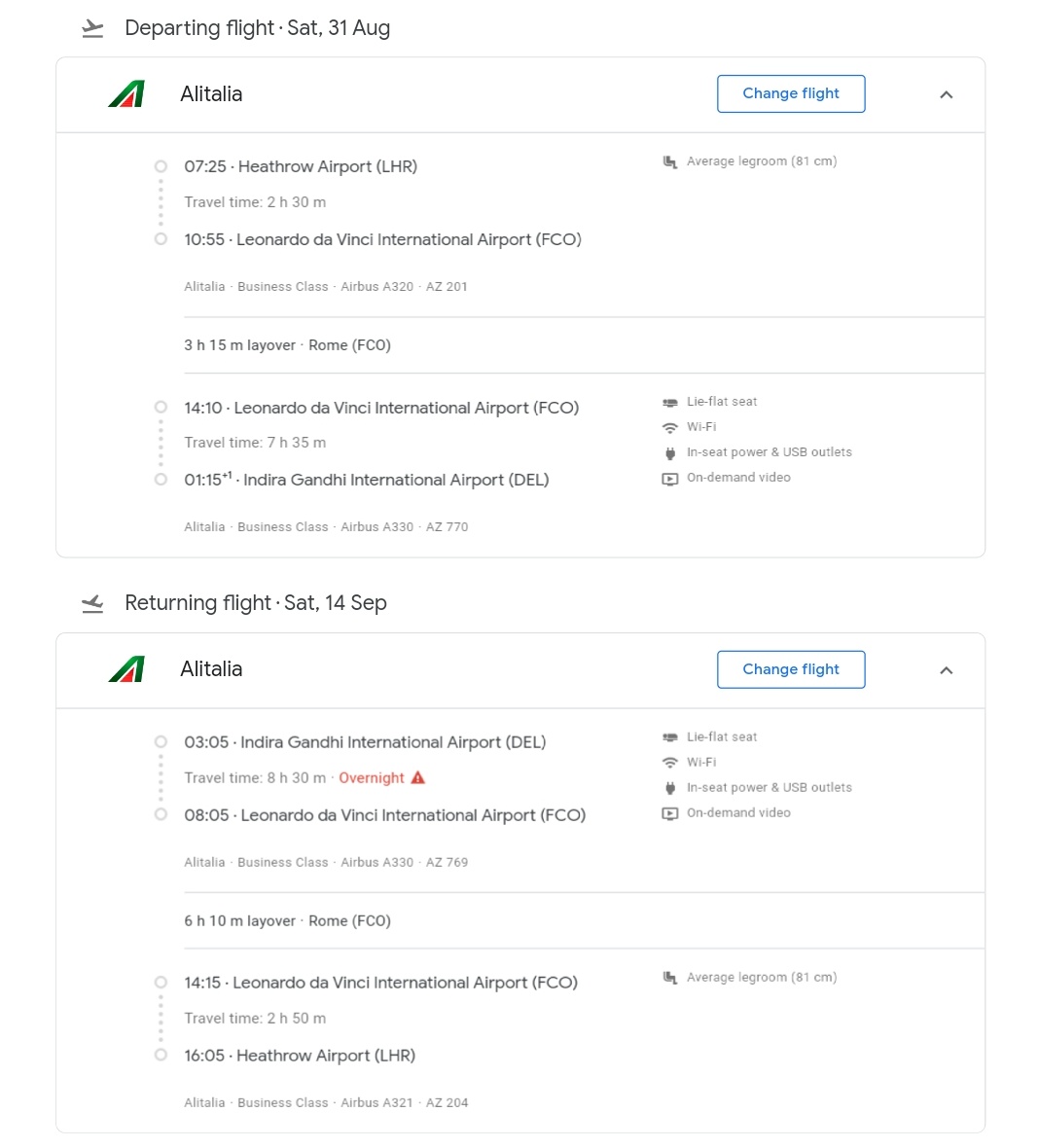The width and height of the screenshot is (1039, 1148).
Task: Collapse the departing flight details chevron
Action: tap(946, 94)
